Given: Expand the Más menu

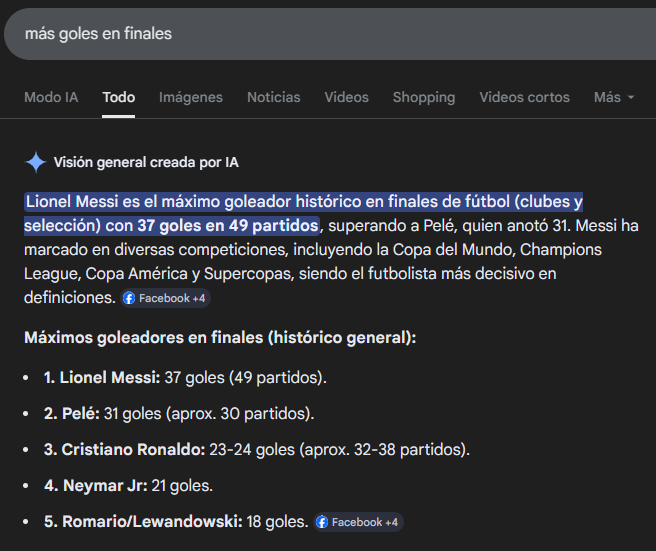Looking at the screenshot, I should [614, 97].
